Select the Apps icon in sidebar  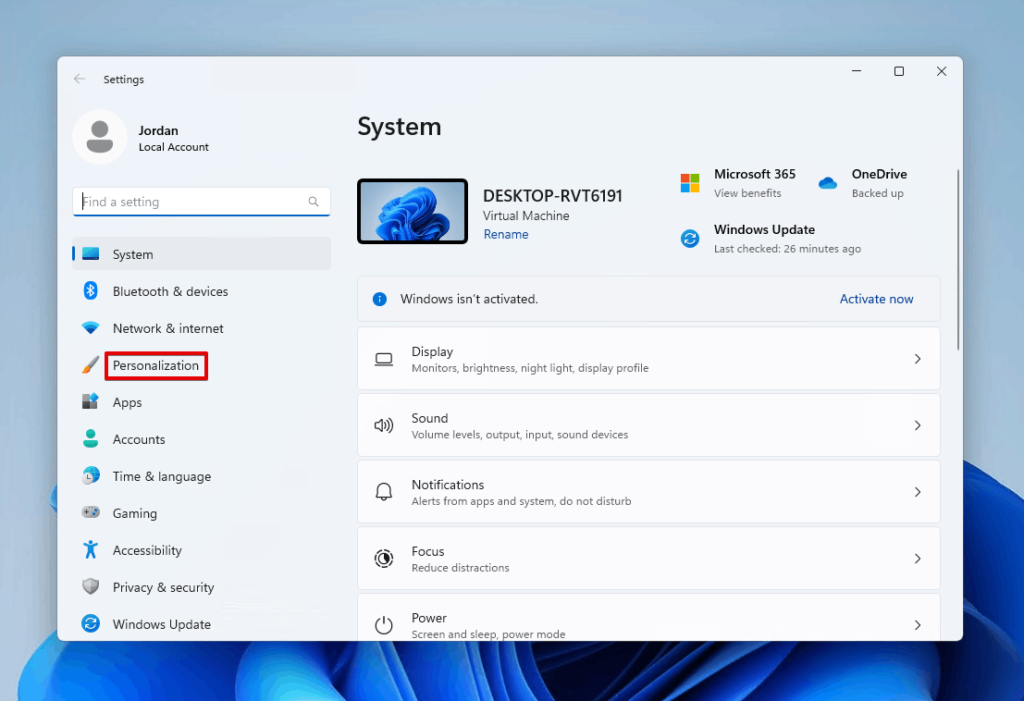point(91,402)
